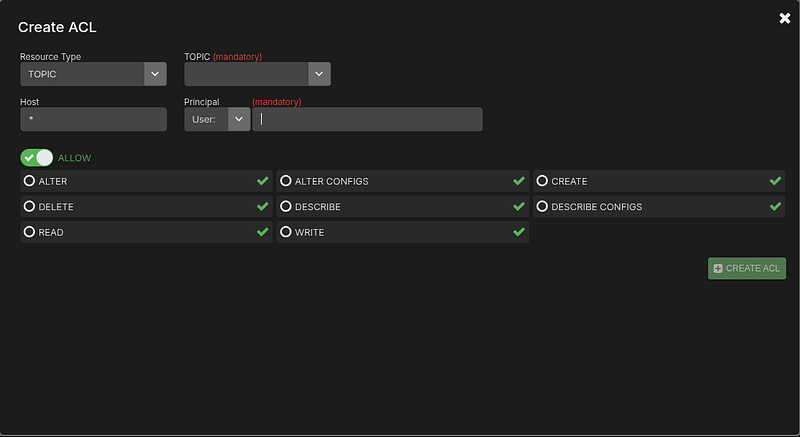
Task: Select the ALTER operation radio button
Action: click(30, 181)
